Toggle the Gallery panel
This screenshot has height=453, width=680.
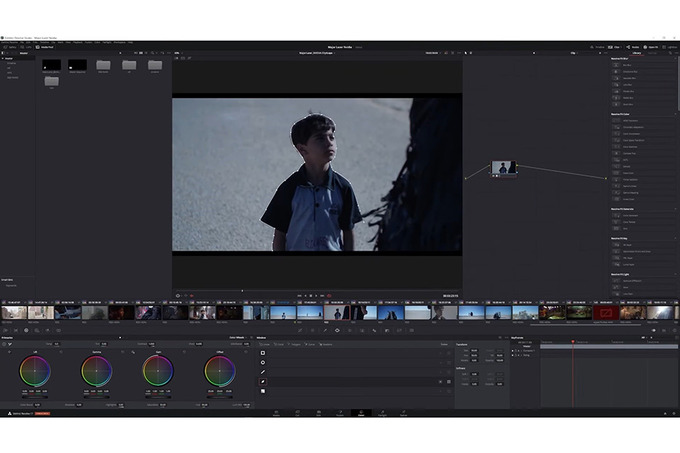click(10, 47)
